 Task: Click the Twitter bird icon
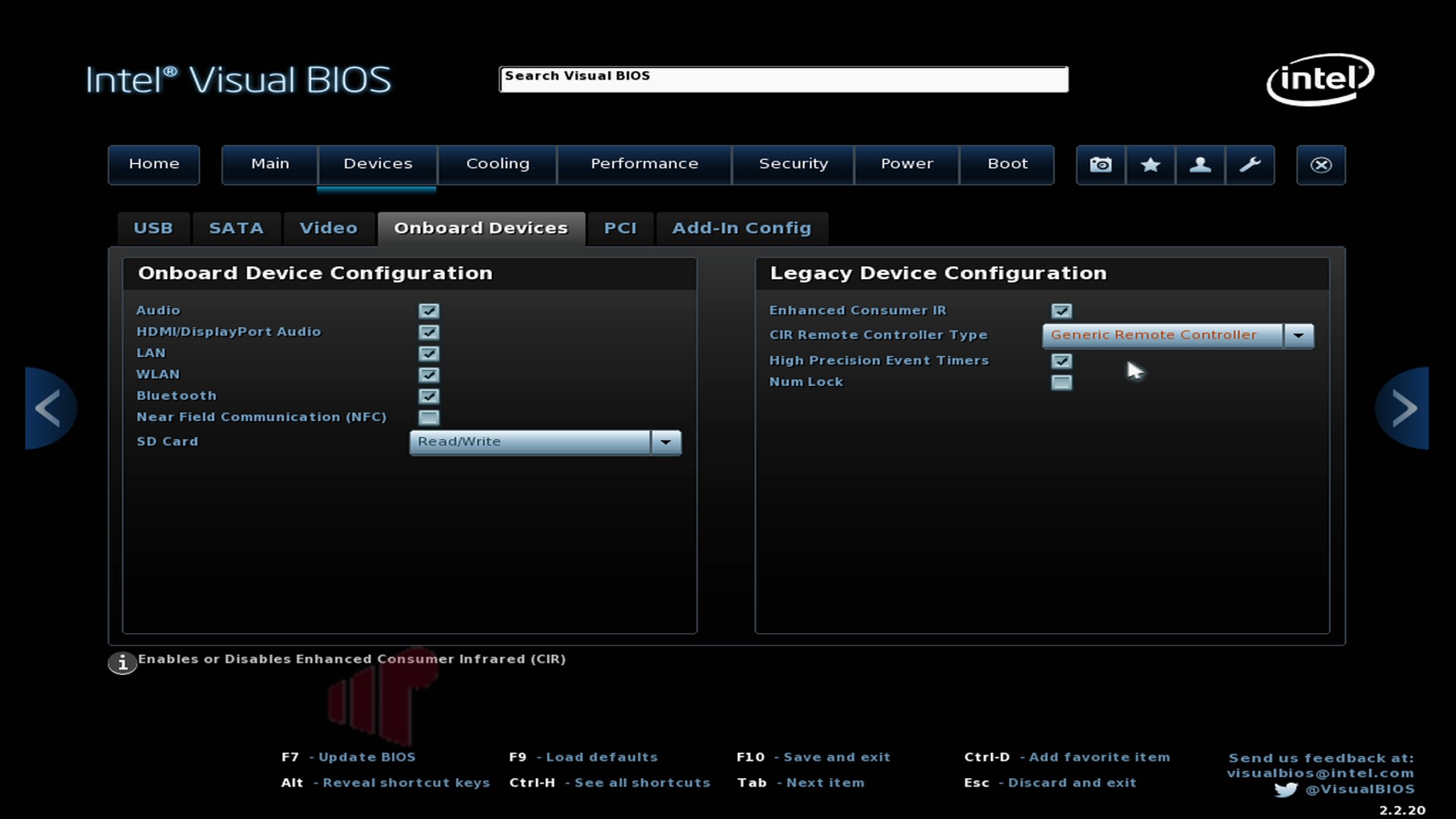click(x=1285, y=789)
